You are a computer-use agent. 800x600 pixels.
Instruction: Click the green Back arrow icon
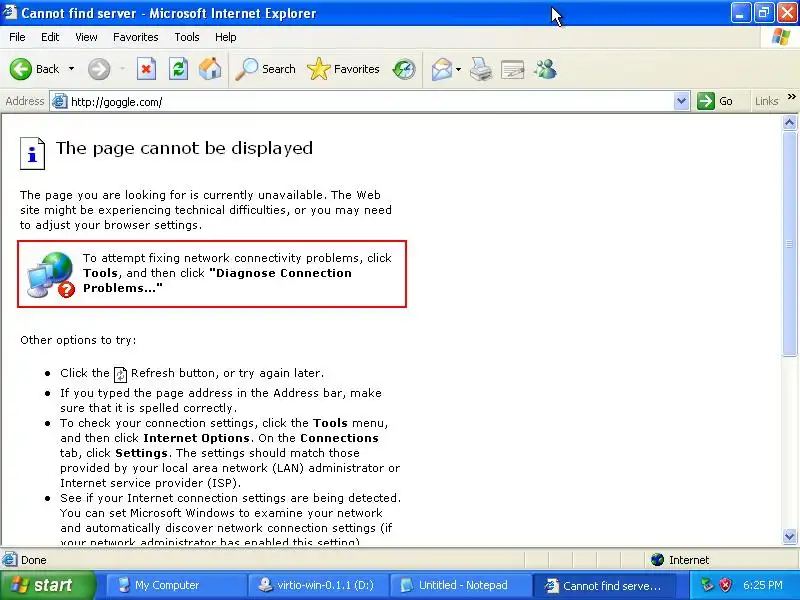click(20, 69)
